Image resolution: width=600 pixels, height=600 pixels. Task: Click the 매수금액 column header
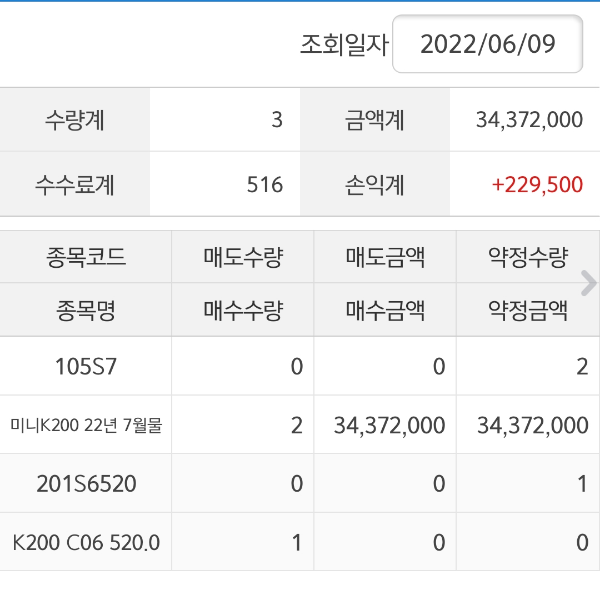click(385, 311)
